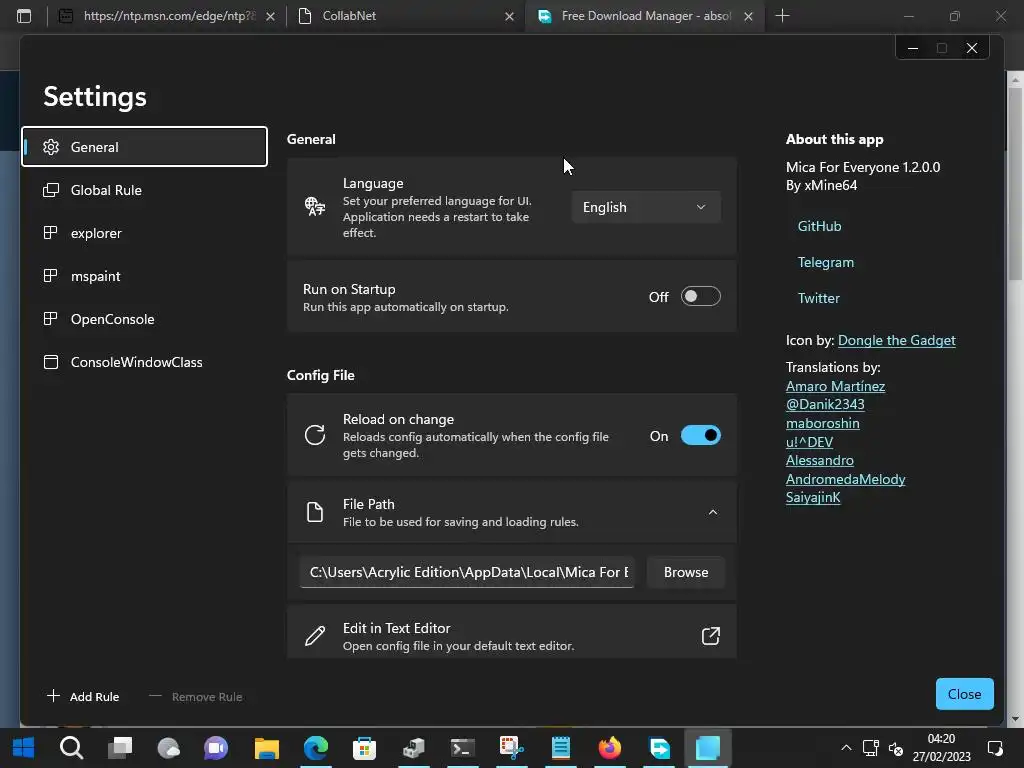
Task: Click Browse for config file
Action: pyautogui.click(x=686, y=572)
